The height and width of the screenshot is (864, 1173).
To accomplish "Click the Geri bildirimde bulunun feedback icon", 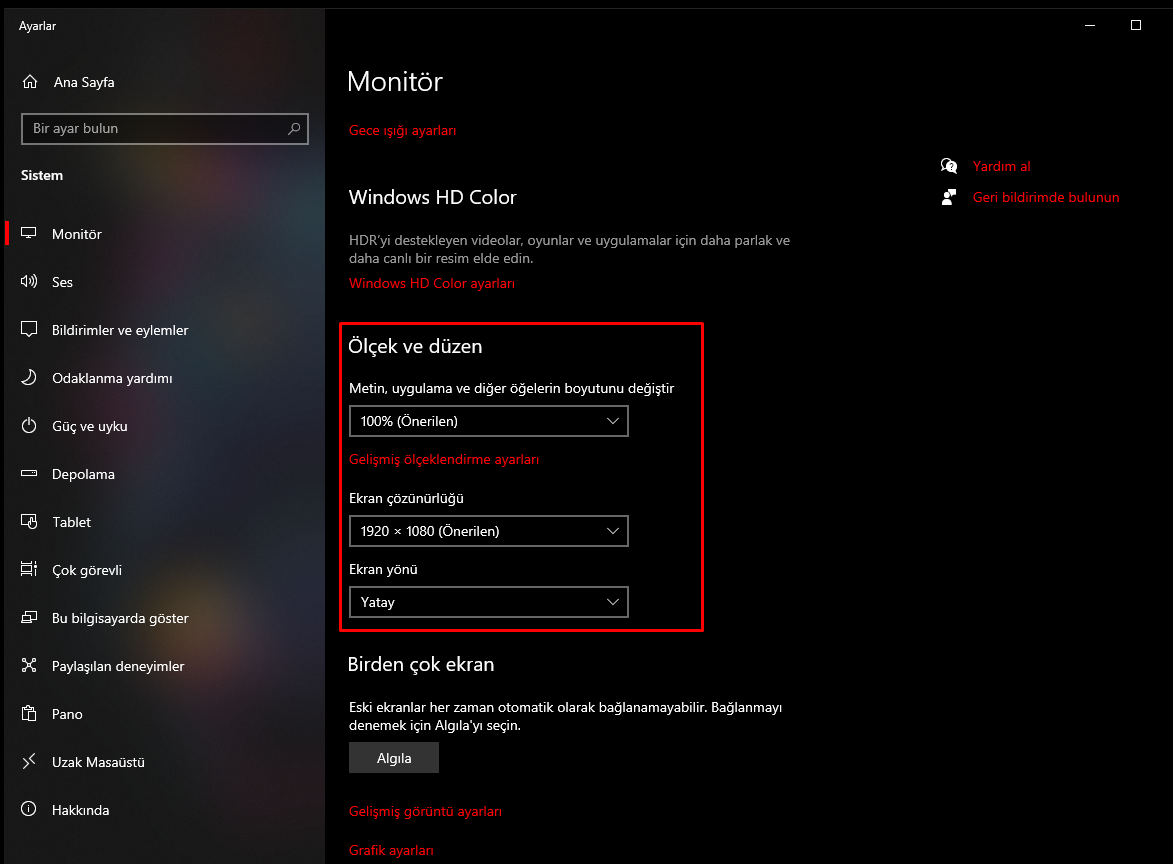I will pyautogui.click(x=949, y=197).
